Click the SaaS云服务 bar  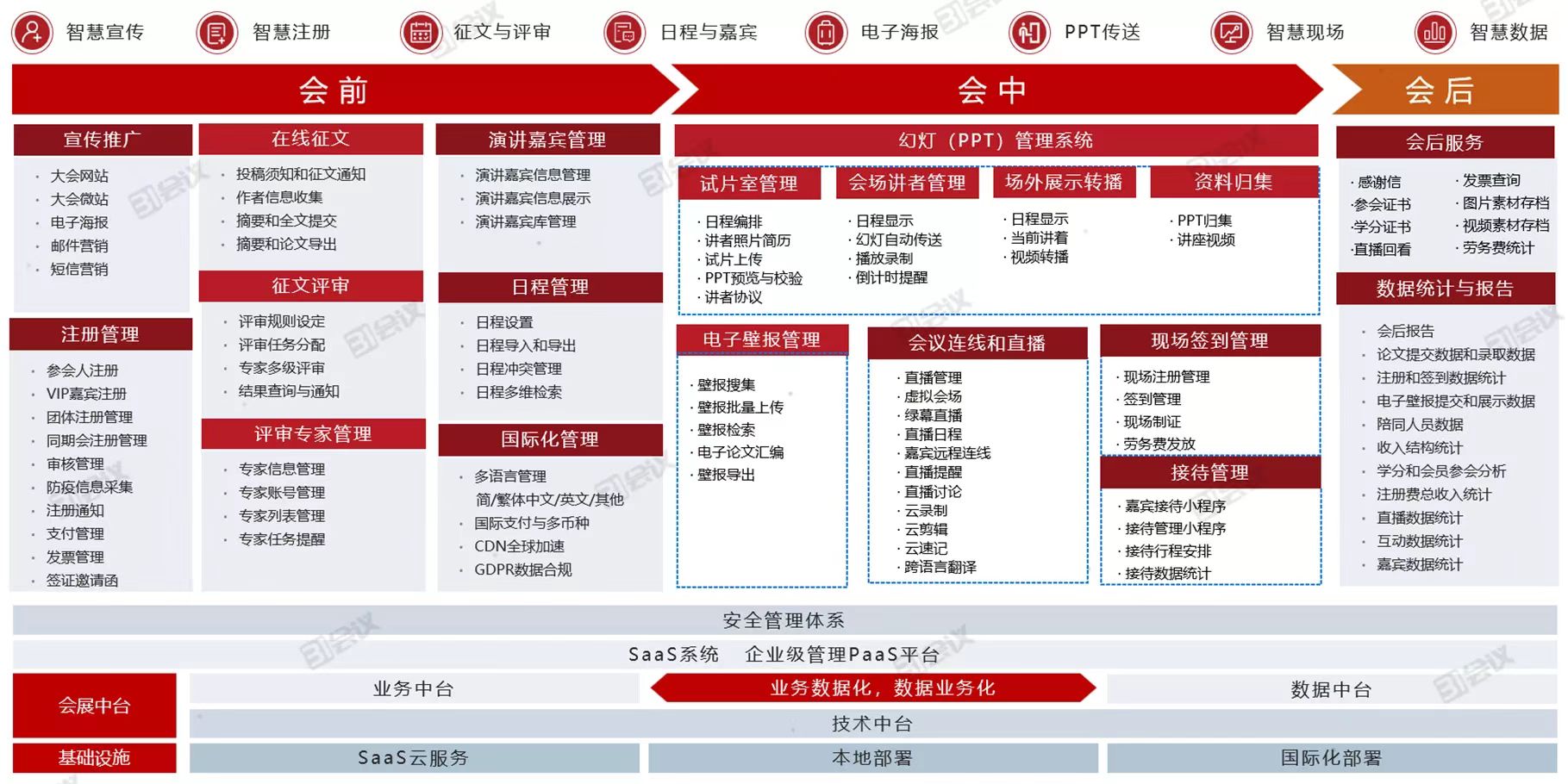pyautogui.click(x=413, y=758)
